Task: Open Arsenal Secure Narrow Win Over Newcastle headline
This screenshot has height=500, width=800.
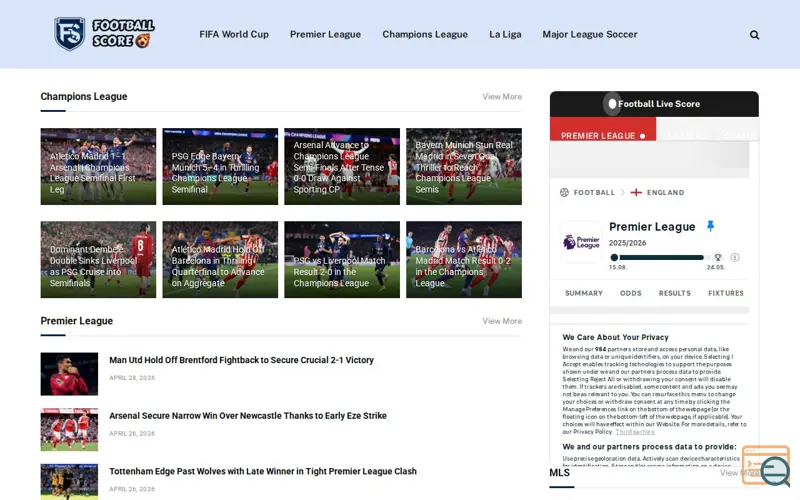Action: 248,415
